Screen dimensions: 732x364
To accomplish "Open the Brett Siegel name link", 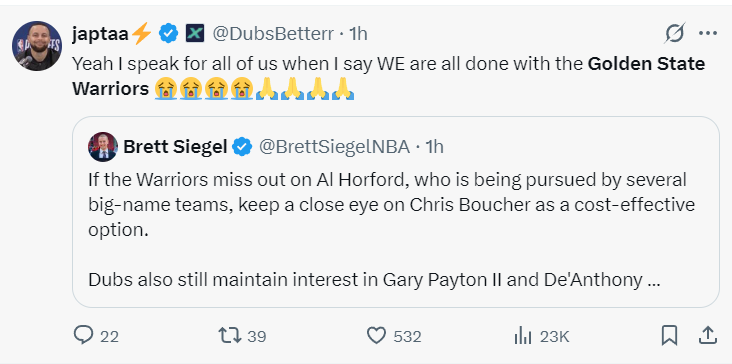I will [175, 147].
